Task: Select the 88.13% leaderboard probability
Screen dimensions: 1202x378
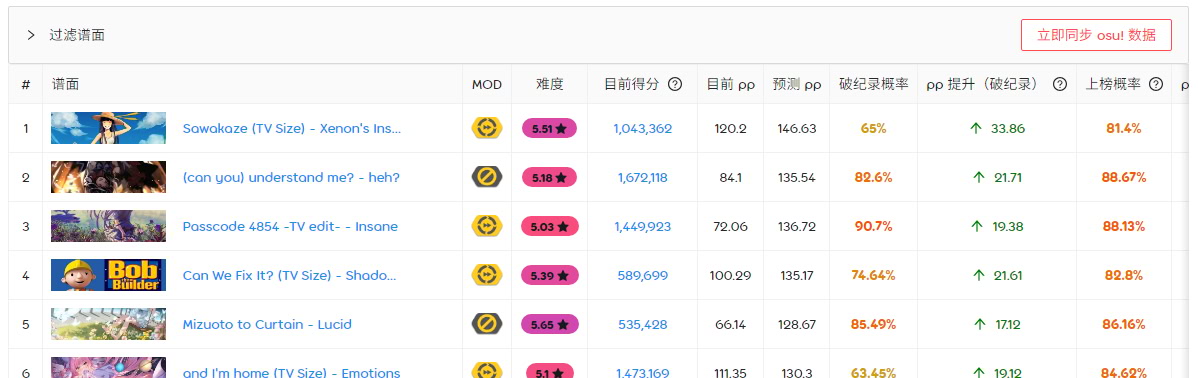Action: coord(1124,226)
